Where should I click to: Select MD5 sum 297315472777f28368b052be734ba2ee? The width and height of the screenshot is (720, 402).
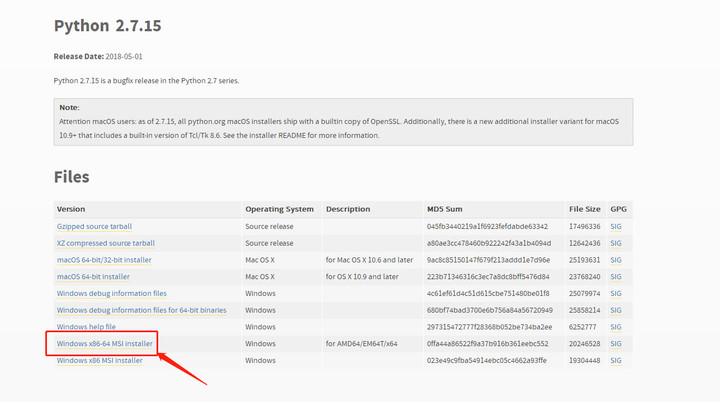tap(489, 327)
